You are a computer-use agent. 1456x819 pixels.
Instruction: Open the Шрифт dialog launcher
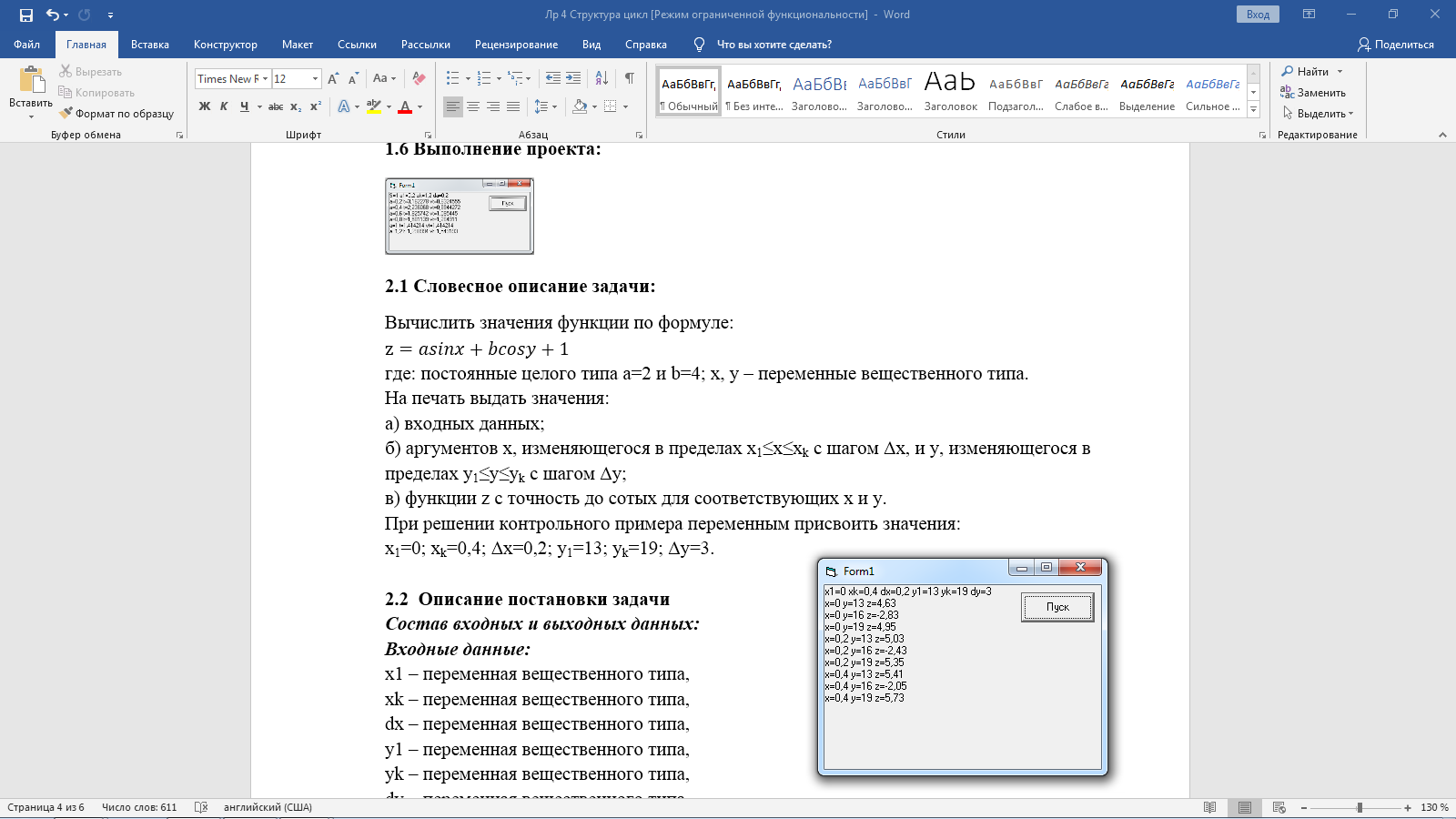pyautogui.click(x=428, y=135)
